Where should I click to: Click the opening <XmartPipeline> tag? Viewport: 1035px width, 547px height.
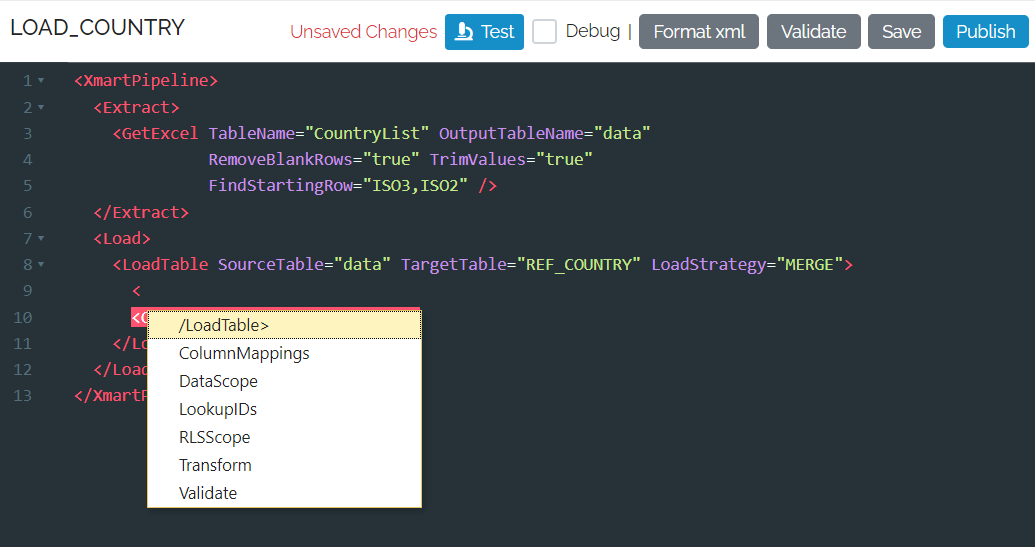click(146, 80)
